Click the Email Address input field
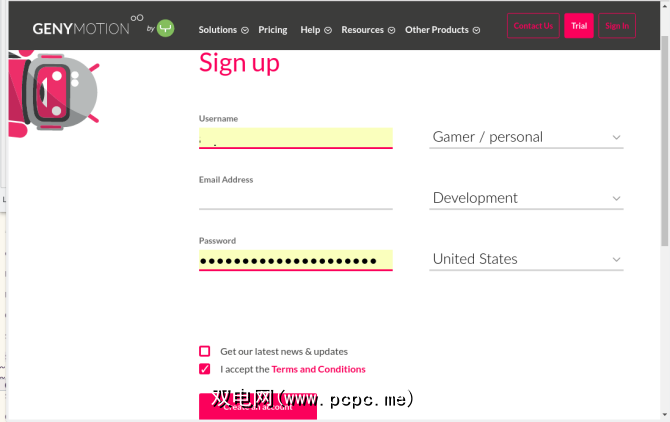Viewport: 670px width, 422px height. [295, 198]
